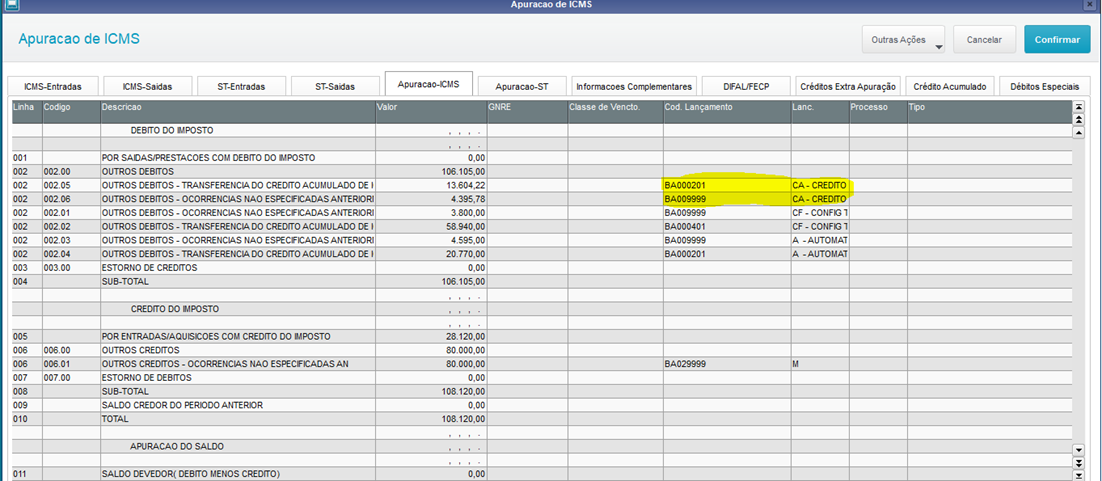Select SALDO CREDOR DO PERIODO ANTERIOR row
Viewport: 1102px width, 481px height.
(542, 405)
